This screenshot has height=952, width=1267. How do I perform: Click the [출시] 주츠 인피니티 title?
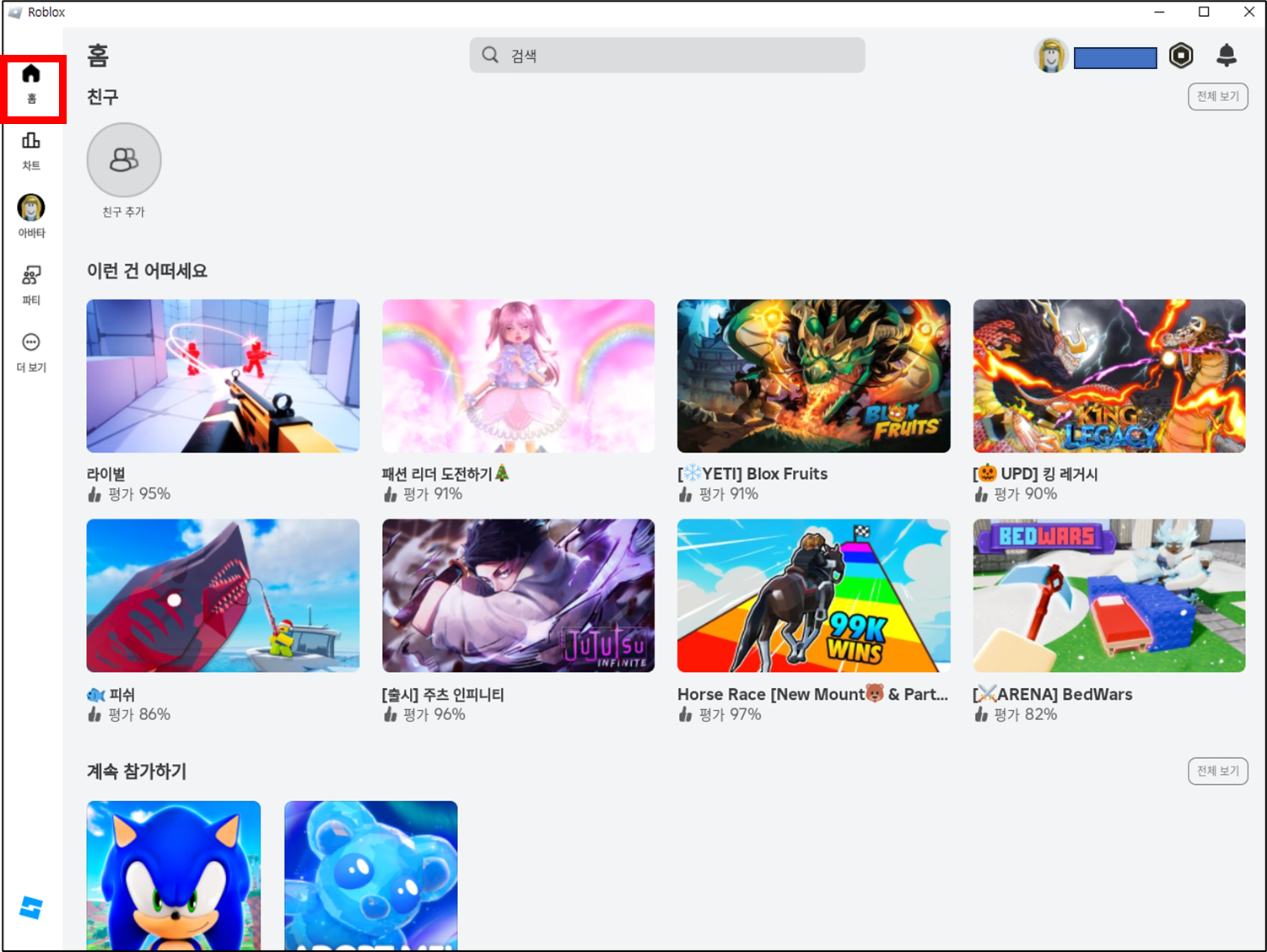(x=443, y=695)
